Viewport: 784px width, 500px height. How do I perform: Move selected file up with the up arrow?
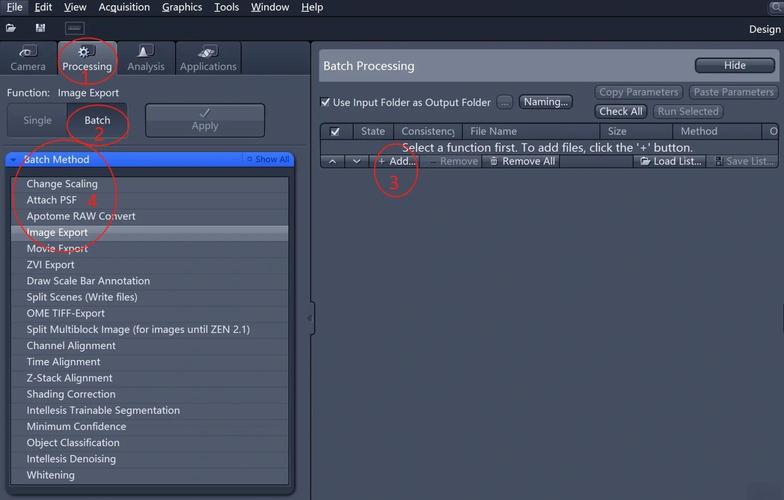332,161
